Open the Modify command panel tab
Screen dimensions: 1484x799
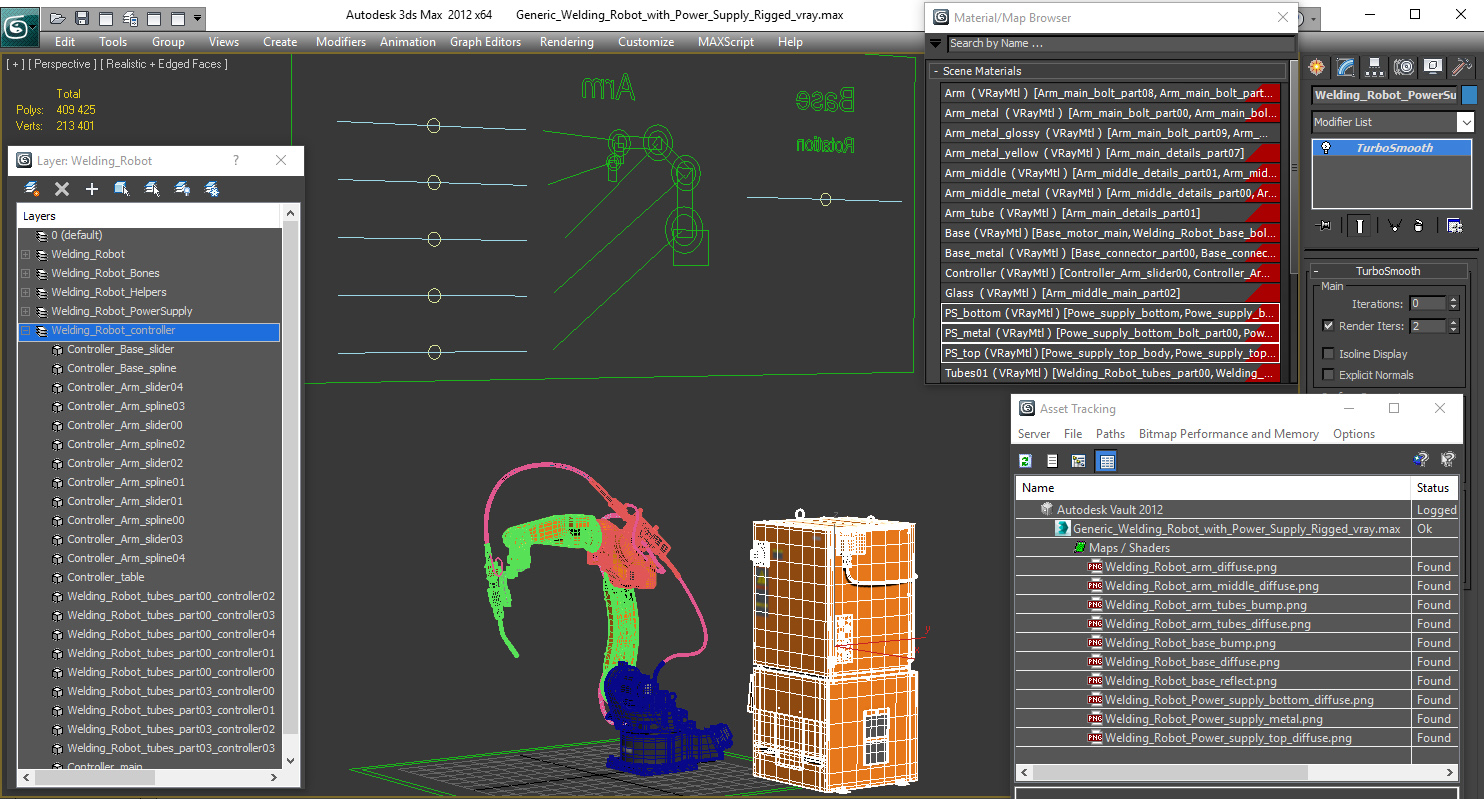pyautogui.click(x=1346, y=67)
